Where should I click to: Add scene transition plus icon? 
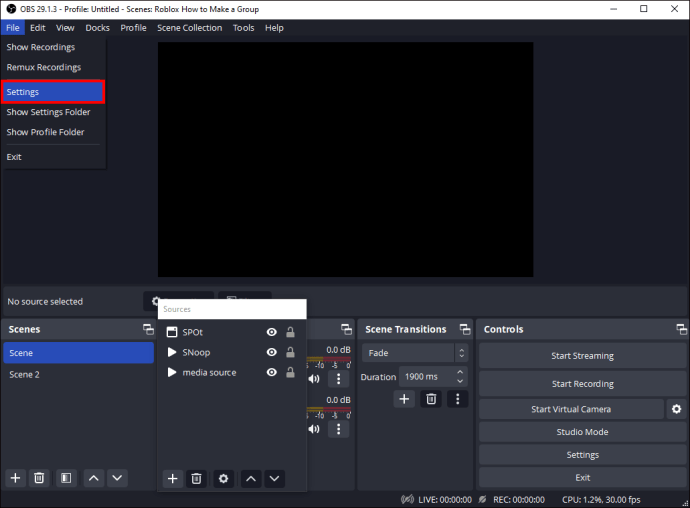coord(404,399)
